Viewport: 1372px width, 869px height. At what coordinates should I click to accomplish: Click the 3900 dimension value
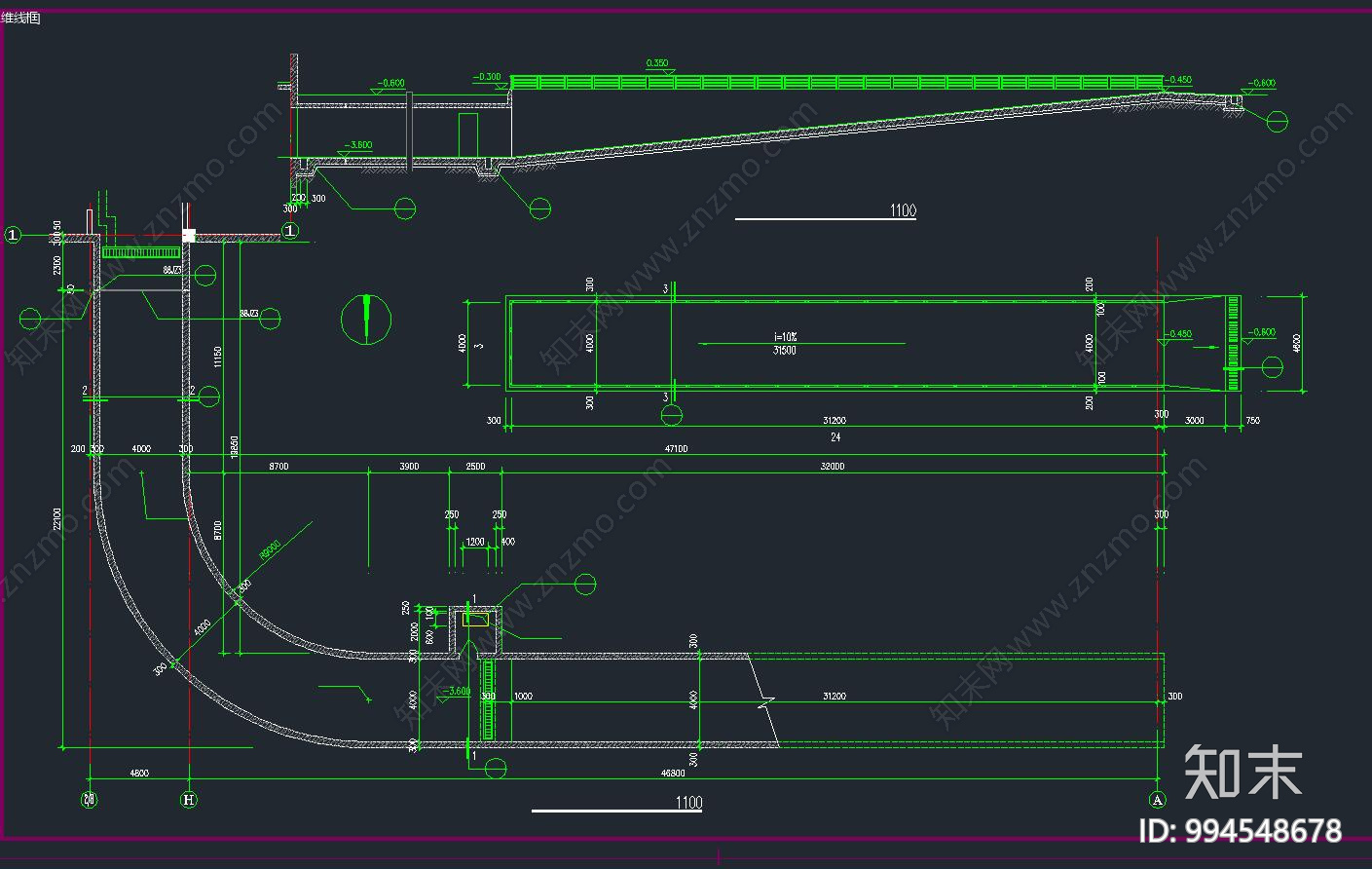pyautogui.click(x=409, y=467)
